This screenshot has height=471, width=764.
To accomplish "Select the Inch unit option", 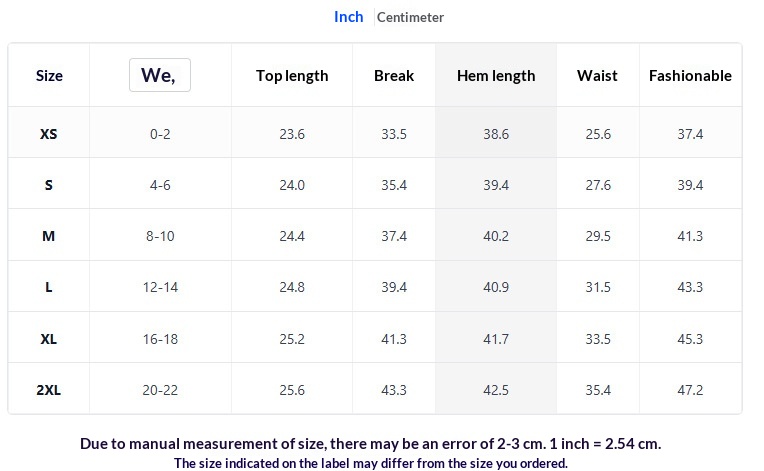I will (x=348, y=17).
